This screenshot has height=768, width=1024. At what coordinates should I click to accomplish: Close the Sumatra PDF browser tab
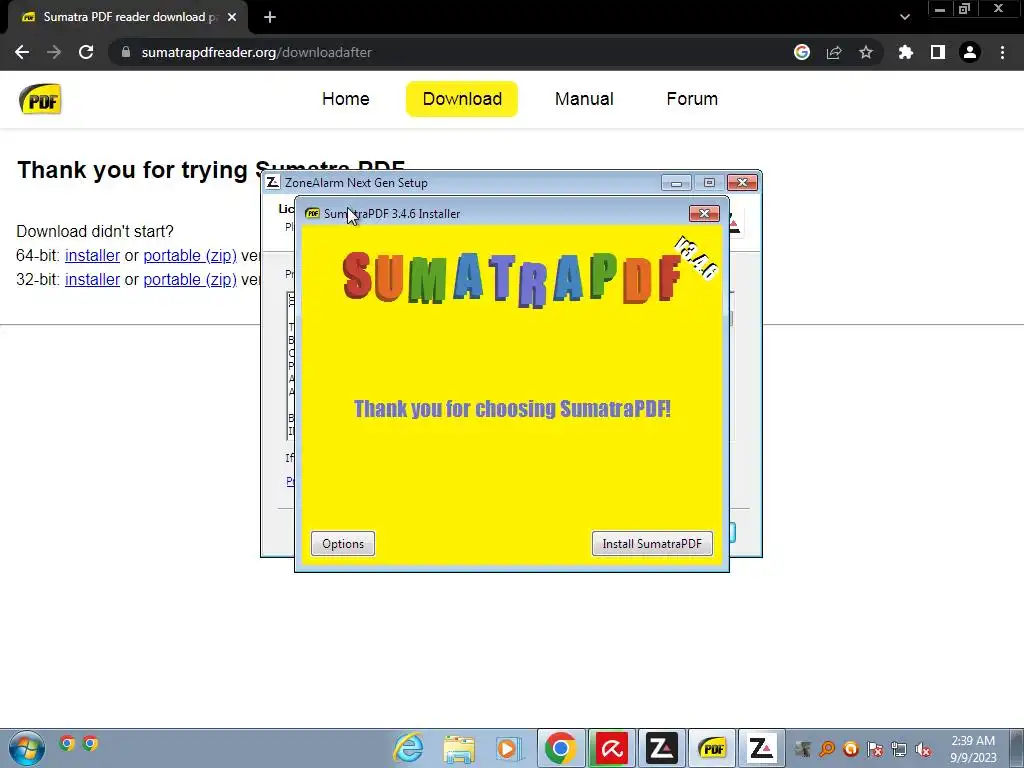232,17
